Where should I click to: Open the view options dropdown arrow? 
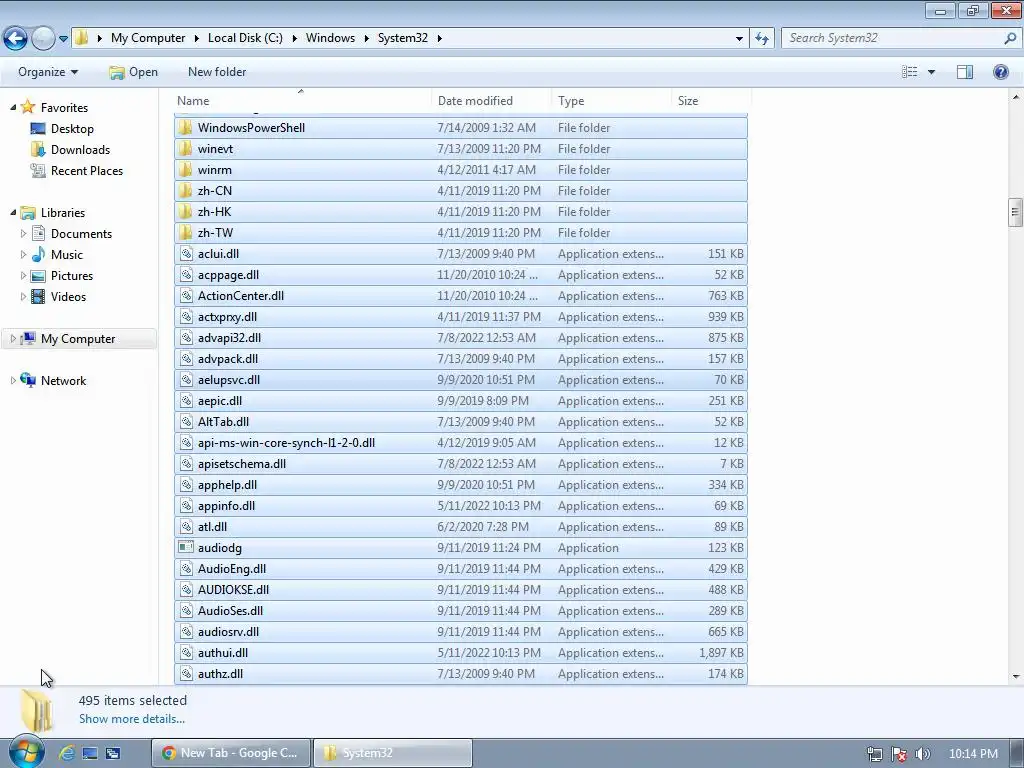tap(931, 72)
